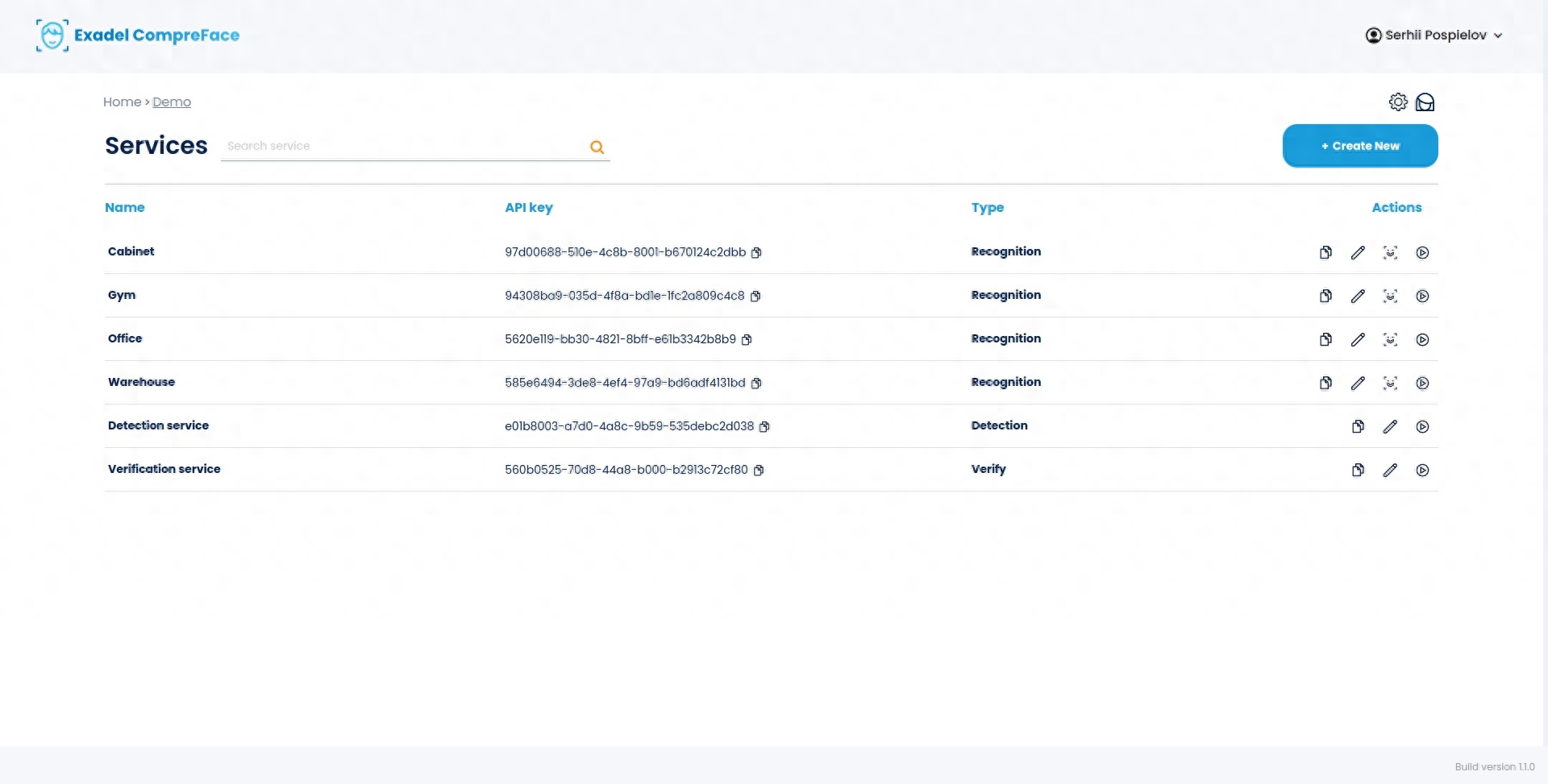The image size is (1548, 784).
Task: Open face collection for Cabinet
Action: point(1390,253)
